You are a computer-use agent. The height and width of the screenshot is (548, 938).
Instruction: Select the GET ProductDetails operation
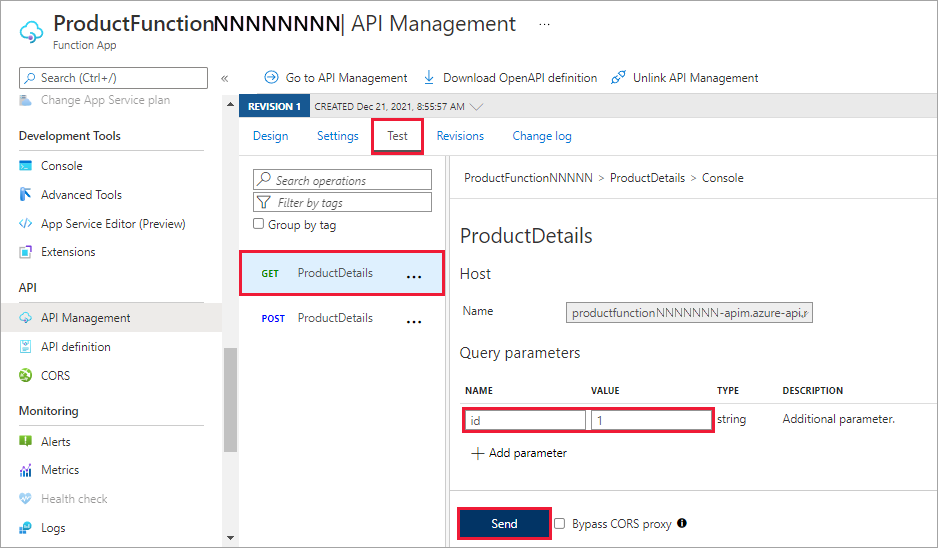pyautogui.click(x=342, y=273)
